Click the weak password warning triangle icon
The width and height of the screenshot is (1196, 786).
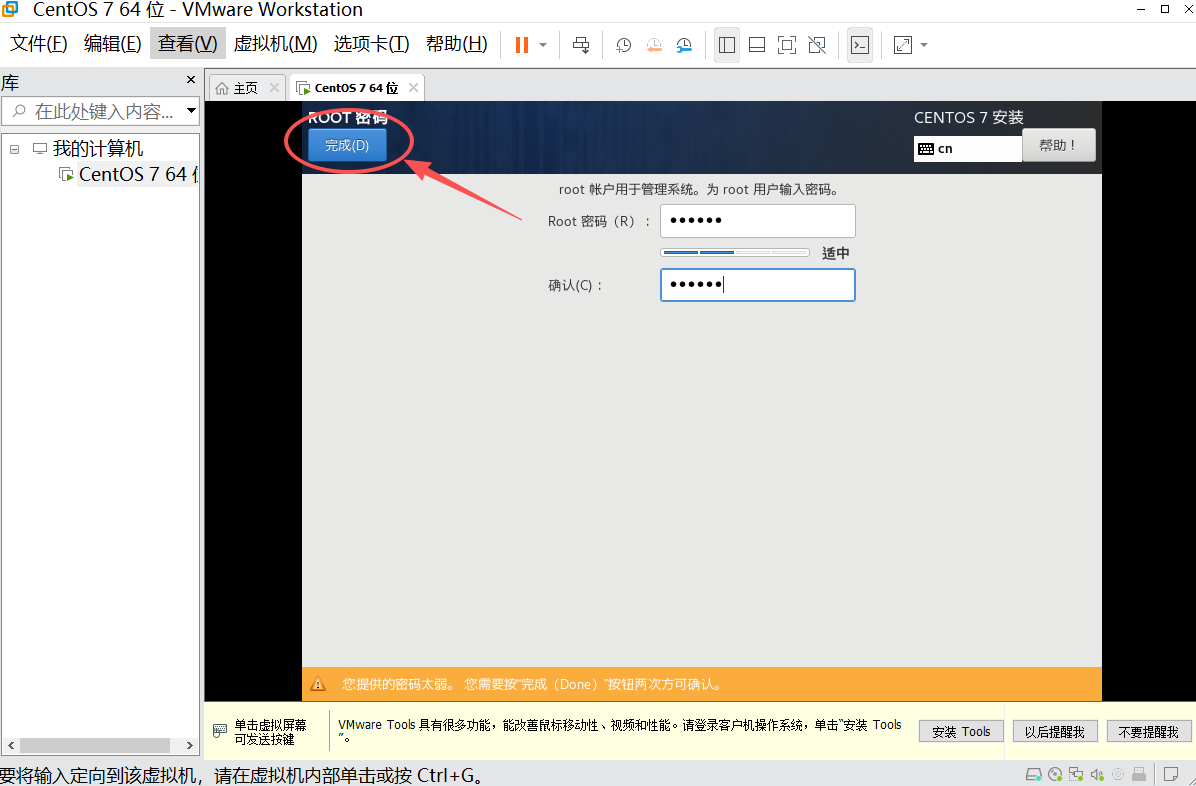318,684
